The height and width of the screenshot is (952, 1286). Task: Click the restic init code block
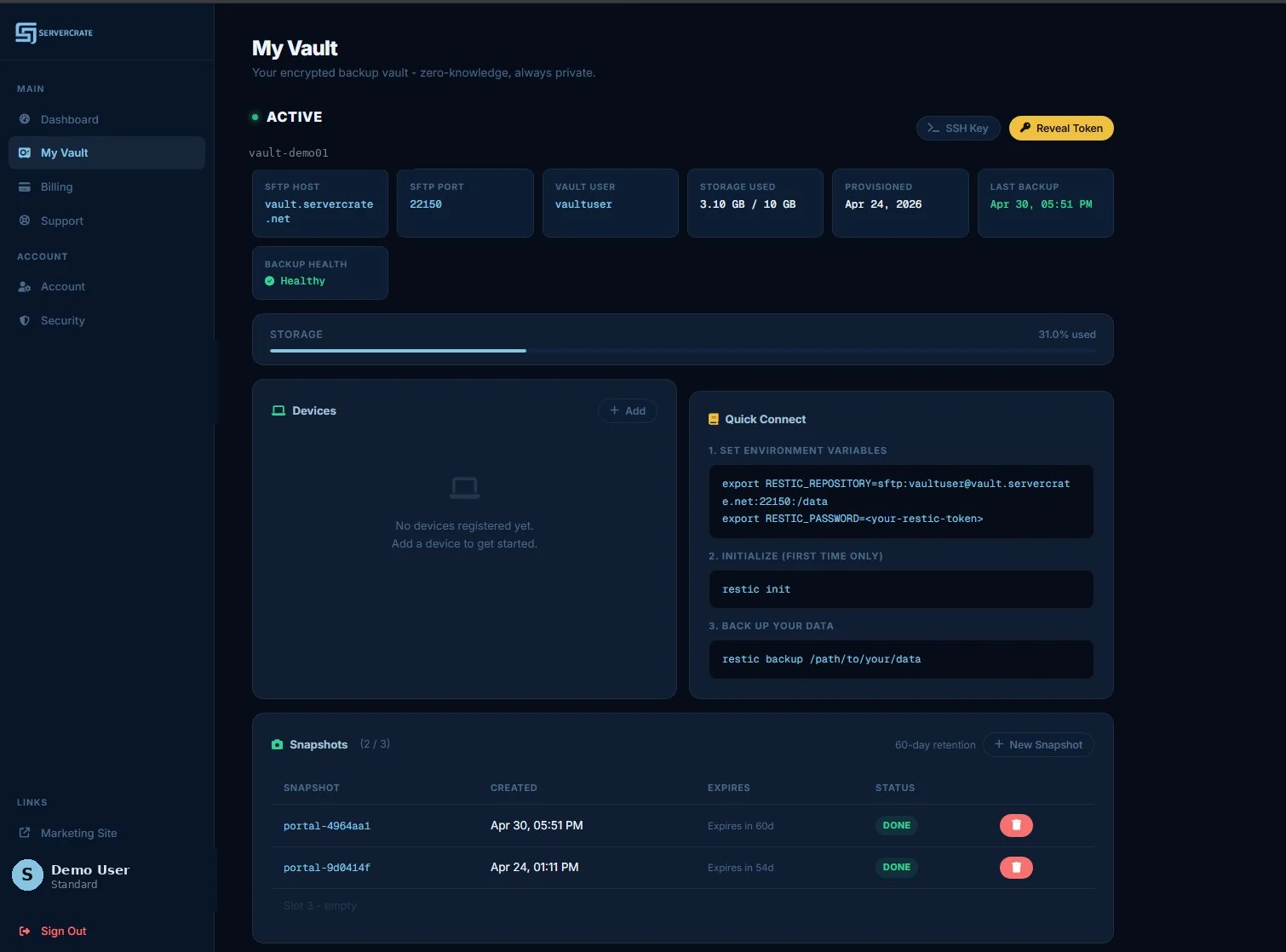pyautogui.click(x=901, y=589)
